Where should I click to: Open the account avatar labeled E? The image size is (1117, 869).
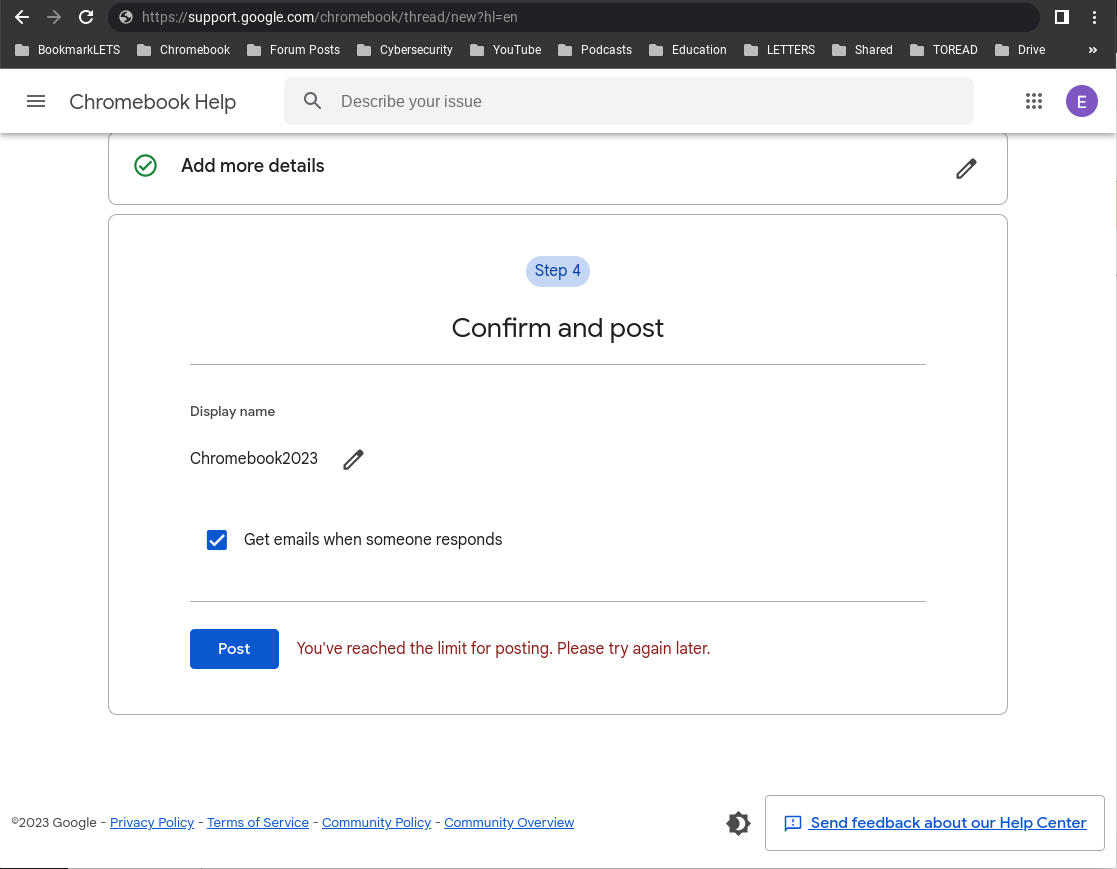[1081, 101]
